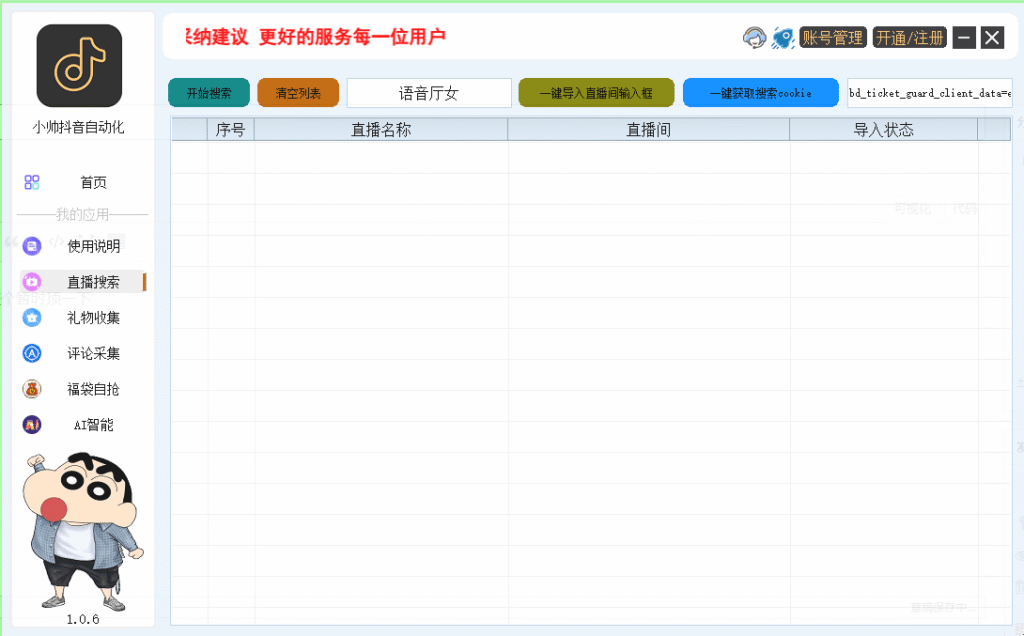Open 福袋自抢 lucky bag icon
1024x636 pixels.
pyautogui.click(x=31, y=389)
